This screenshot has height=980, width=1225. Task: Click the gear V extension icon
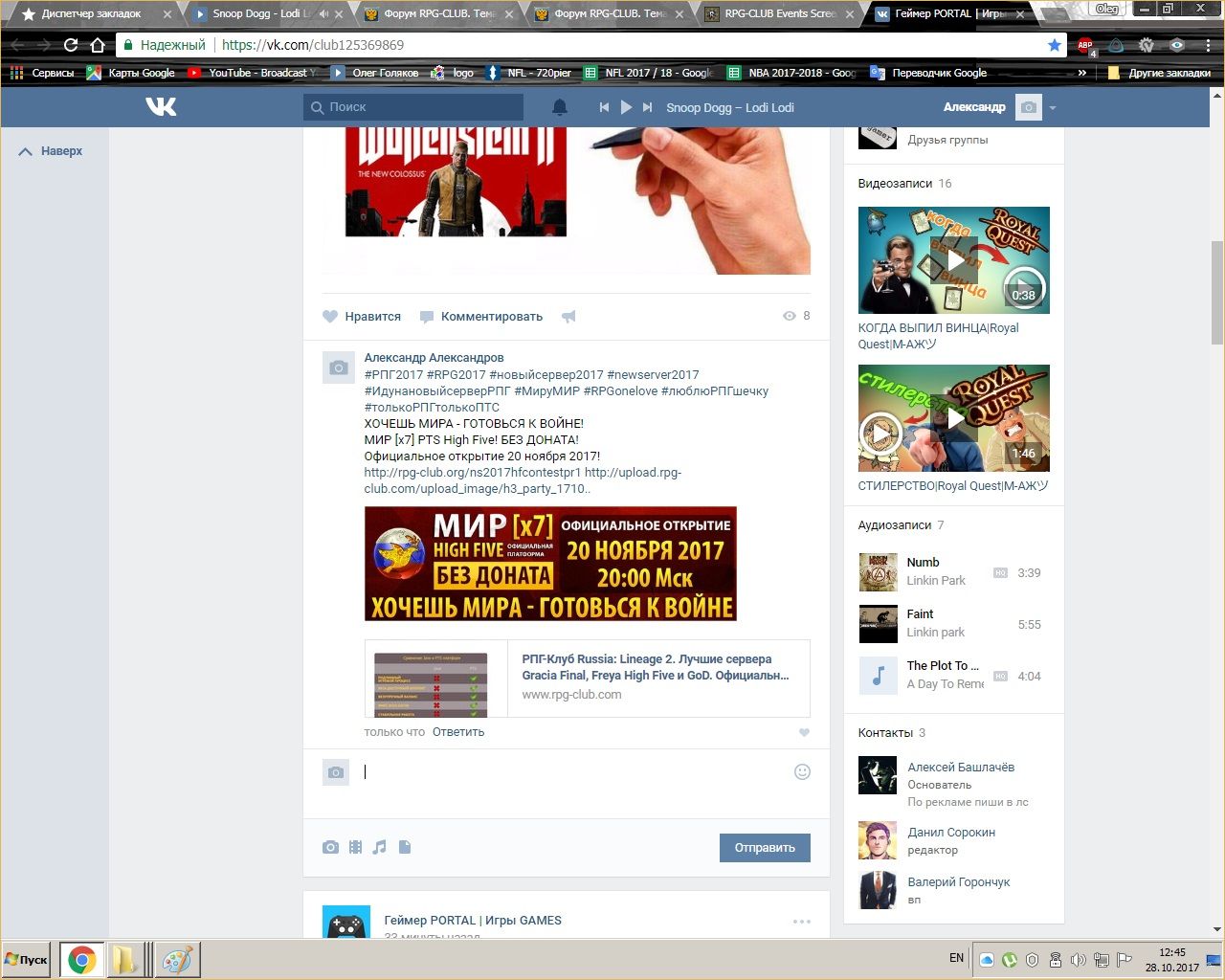coord(1147,45)
